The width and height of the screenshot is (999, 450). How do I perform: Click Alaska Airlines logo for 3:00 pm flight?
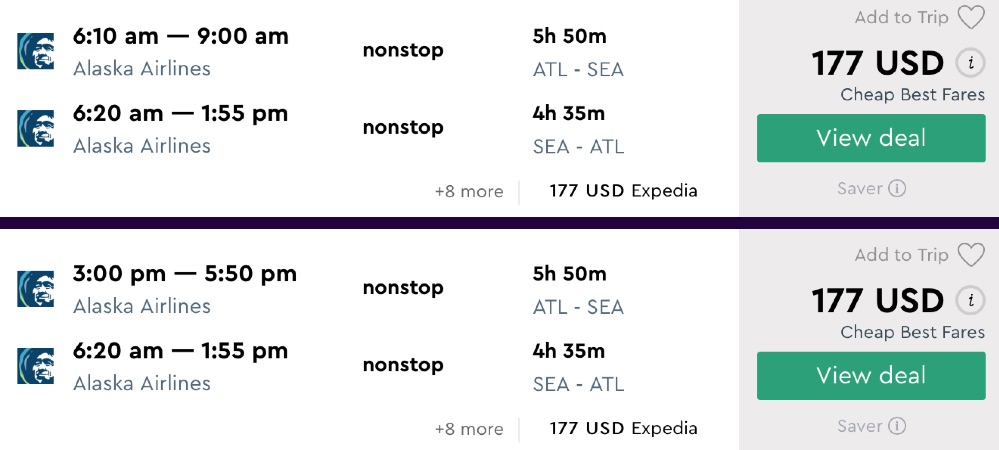tap(36, 289)
